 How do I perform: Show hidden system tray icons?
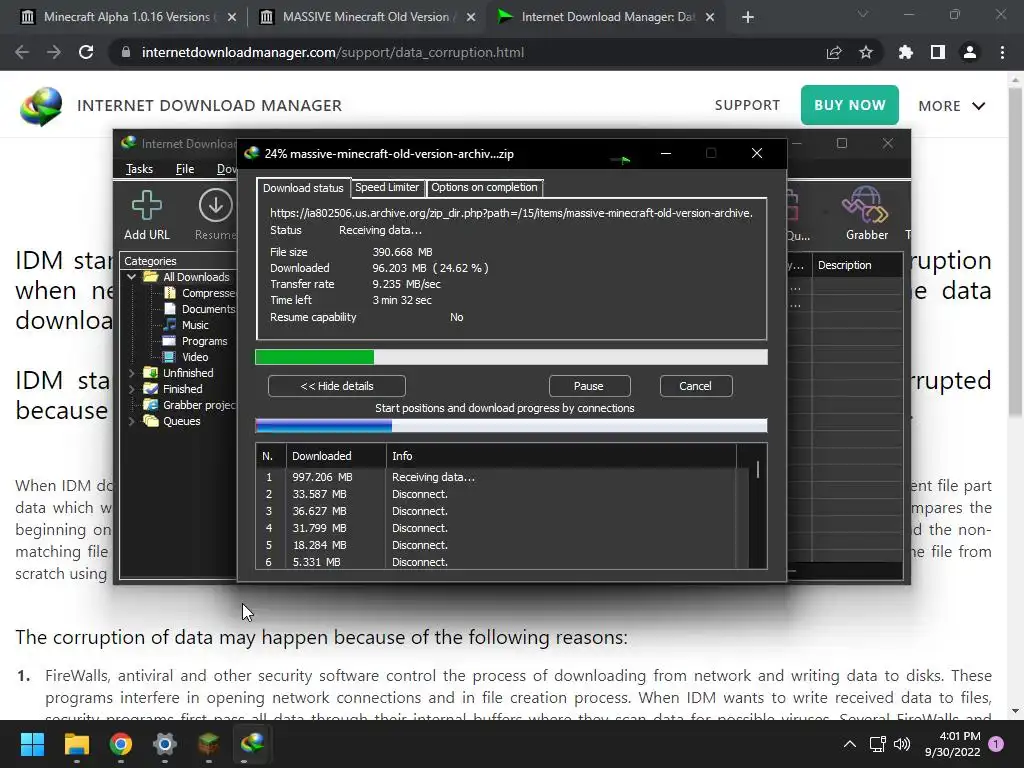pos(850,744)
